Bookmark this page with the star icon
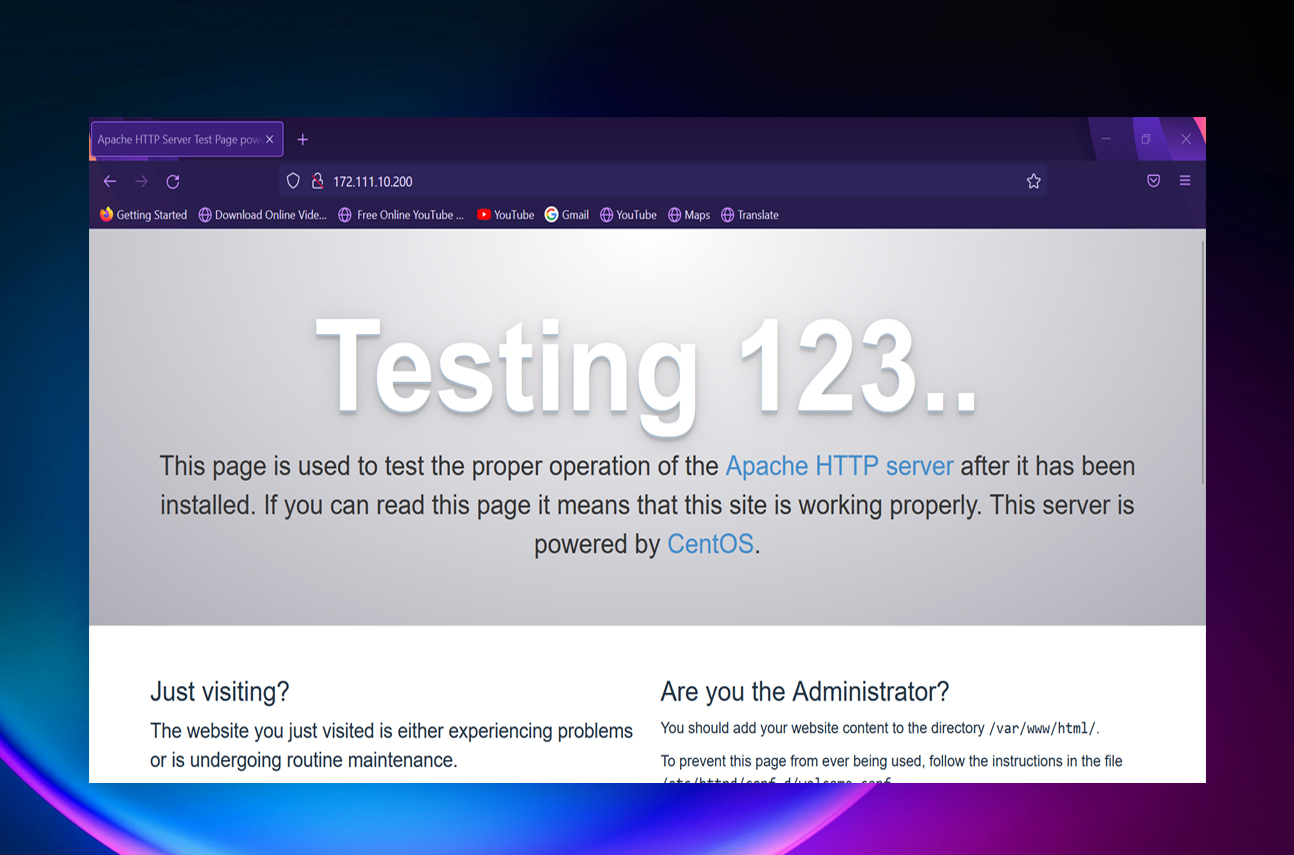1294x855 pixels. click(1034, 181)
